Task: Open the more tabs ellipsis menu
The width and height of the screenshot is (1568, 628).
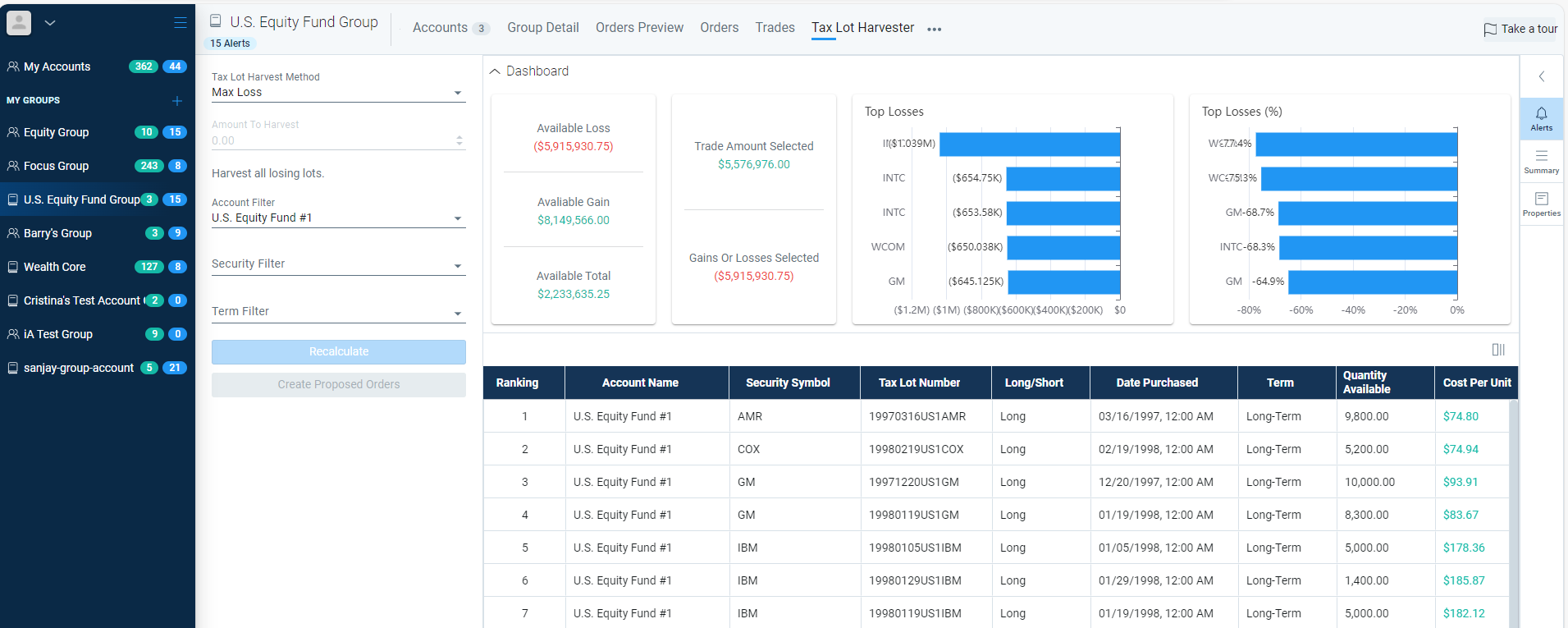Action: [935, 29]
